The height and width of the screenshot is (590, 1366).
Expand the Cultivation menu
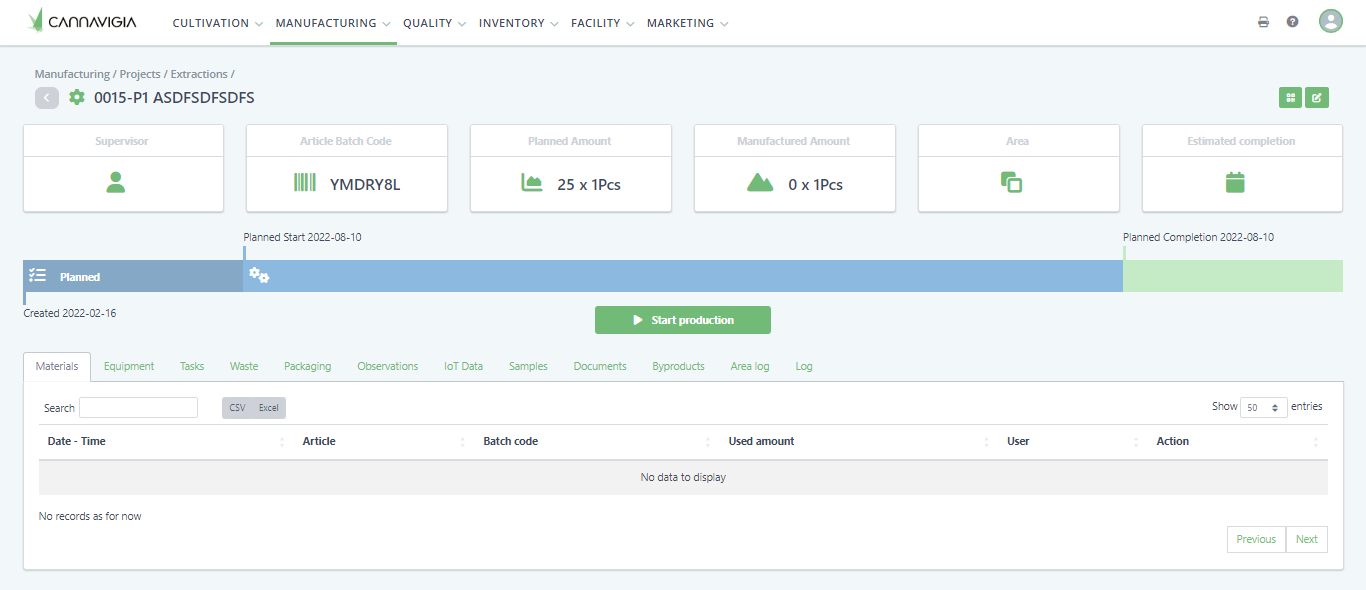coord(217,23)
